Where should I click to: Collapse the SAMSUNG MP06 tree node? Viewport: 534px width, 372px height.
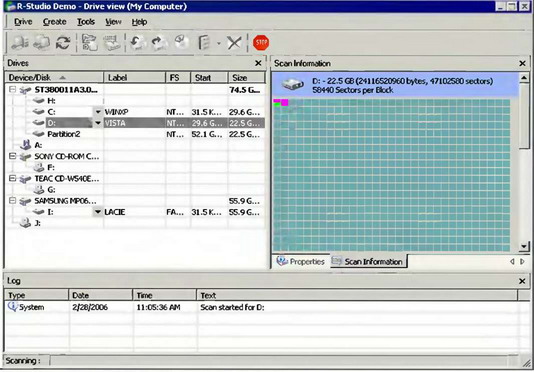click(13, 201)
